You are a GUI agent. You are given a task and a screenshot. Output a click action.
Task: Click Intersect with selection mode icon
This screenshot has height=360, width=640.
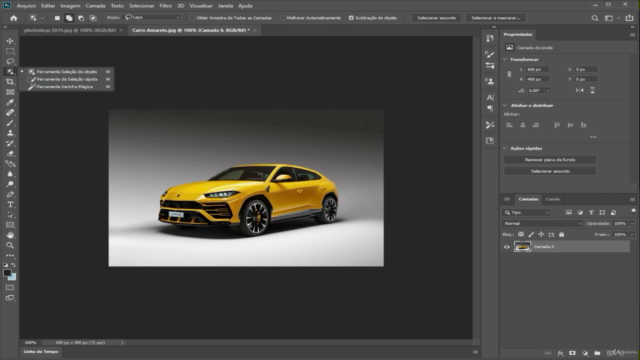coord(93,18)
